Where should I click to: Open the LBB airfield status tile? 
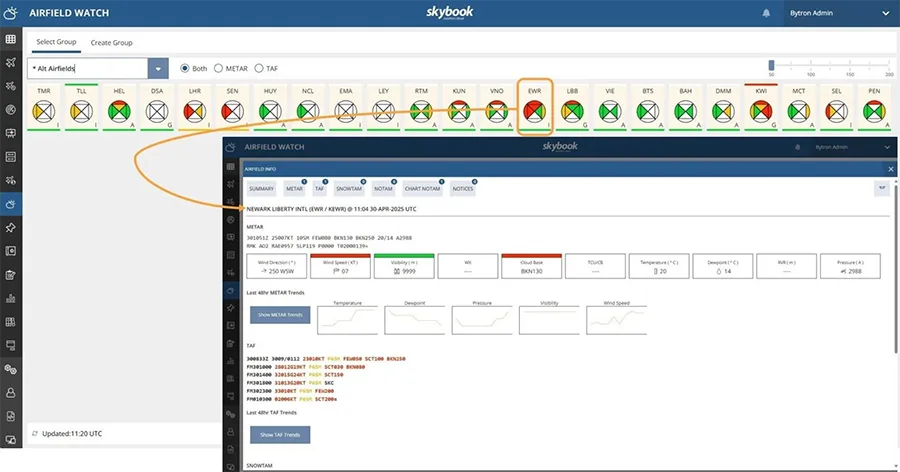point(572,107)
